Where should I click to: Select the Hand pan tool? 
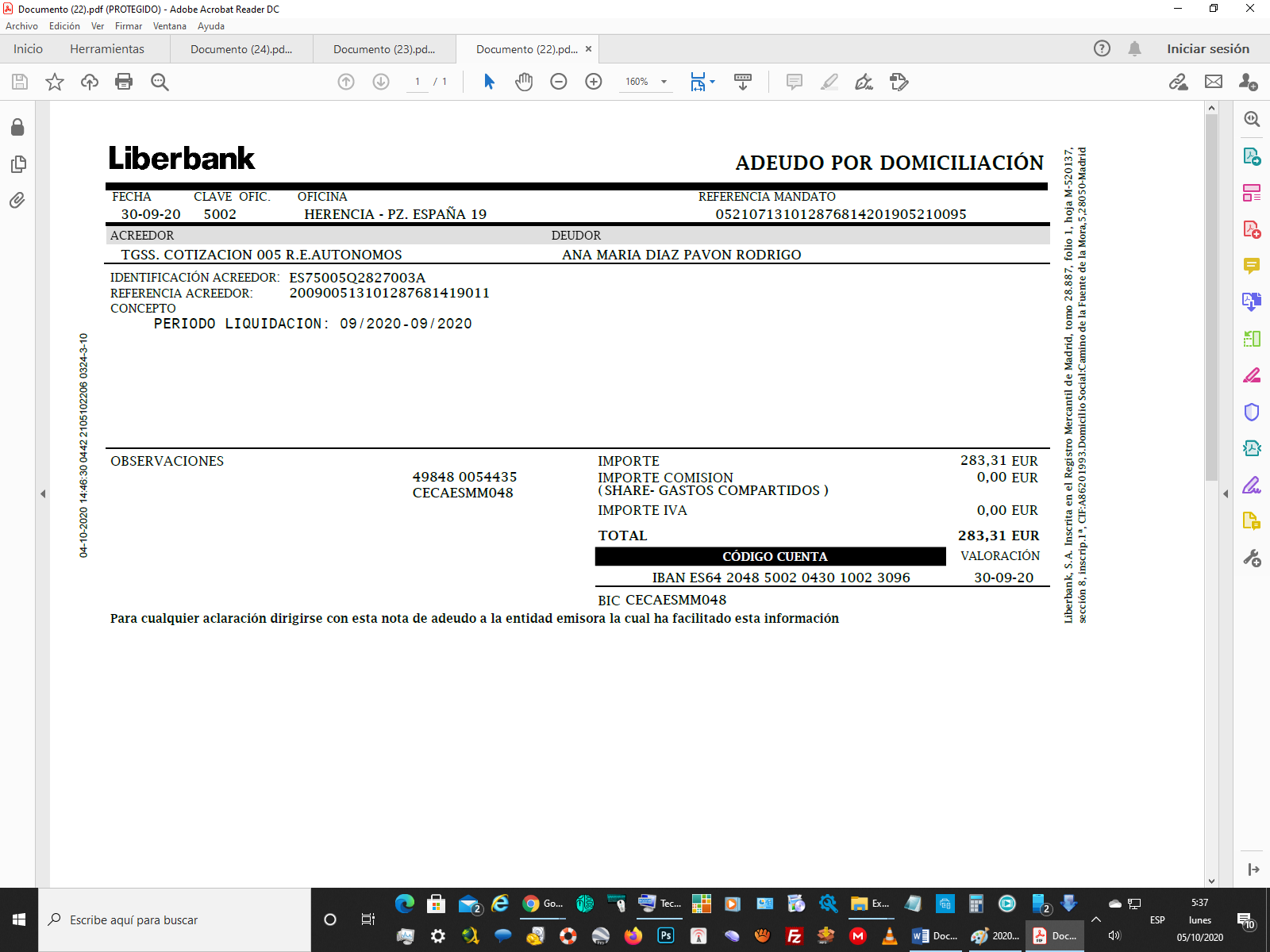tap(524, 82)
